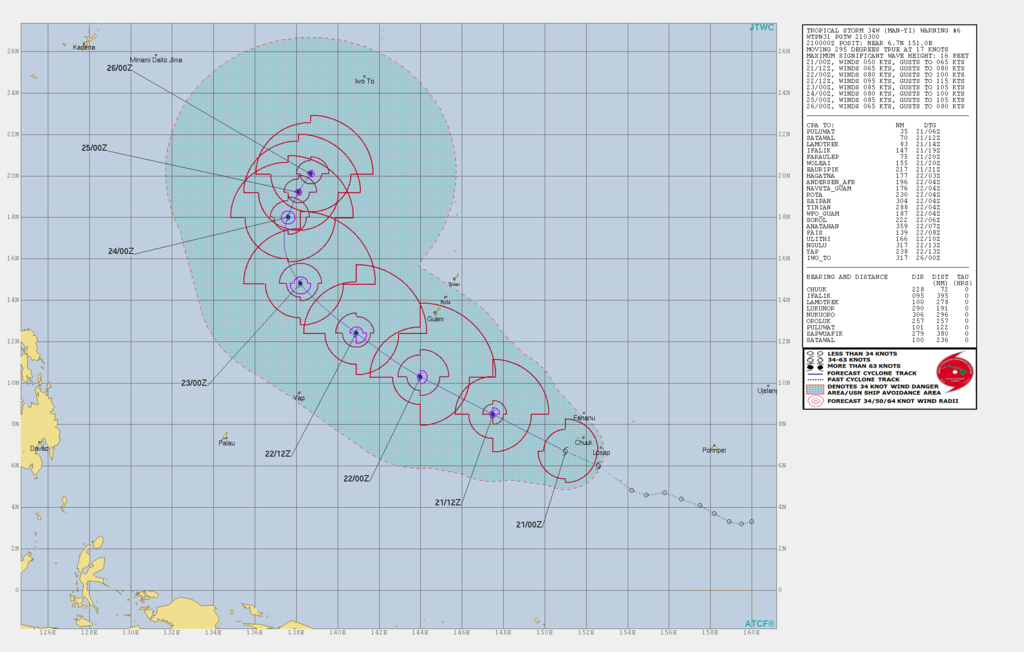Click the Maximum Significant Wave Height line
The image size is (1024, 652).
(x=888, y=56)
